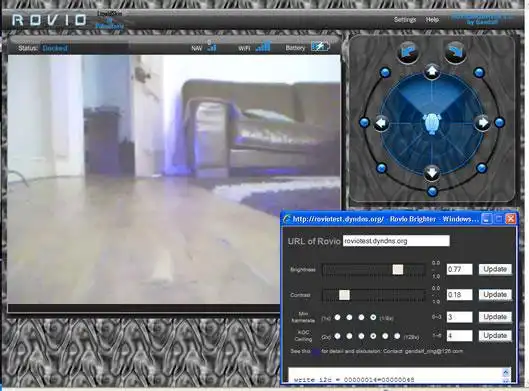Image resolution: width=529 pixels, height=391 pixels.
Task: Select the first AGC Ceiling radio button
Action: [337, 336]
